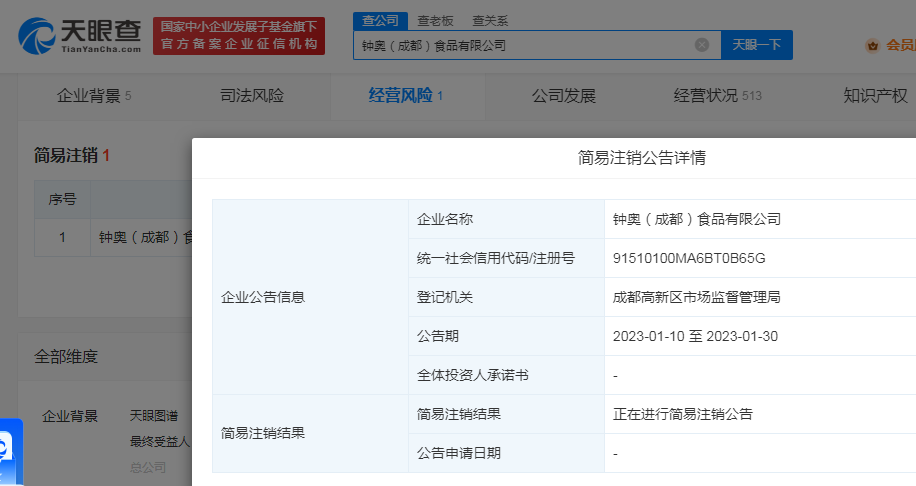
Task: Click the TianYanCha logo
Action: click(79, 36)
